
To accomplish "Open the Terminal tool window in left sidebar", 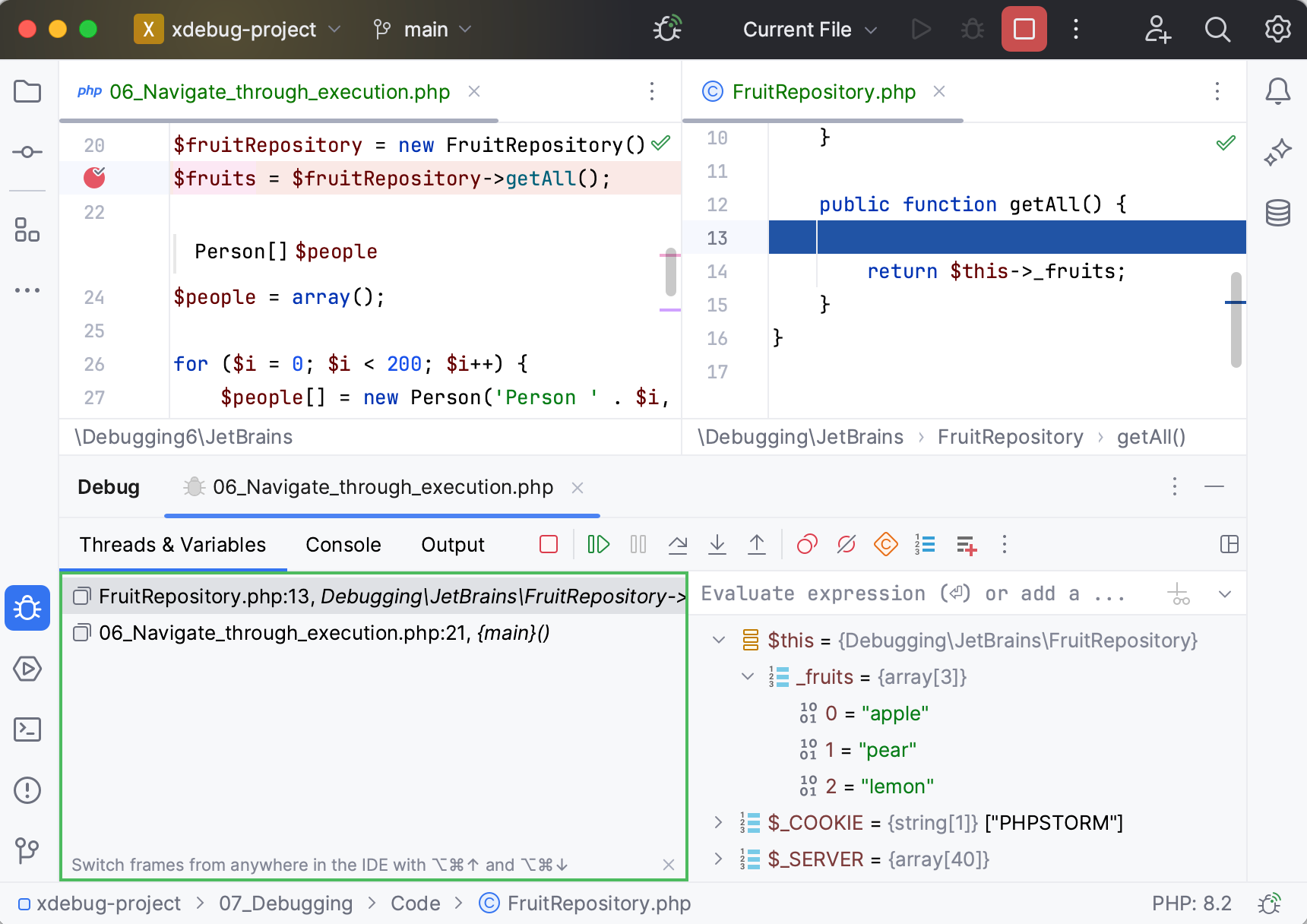I will click(x=27, y=729).
